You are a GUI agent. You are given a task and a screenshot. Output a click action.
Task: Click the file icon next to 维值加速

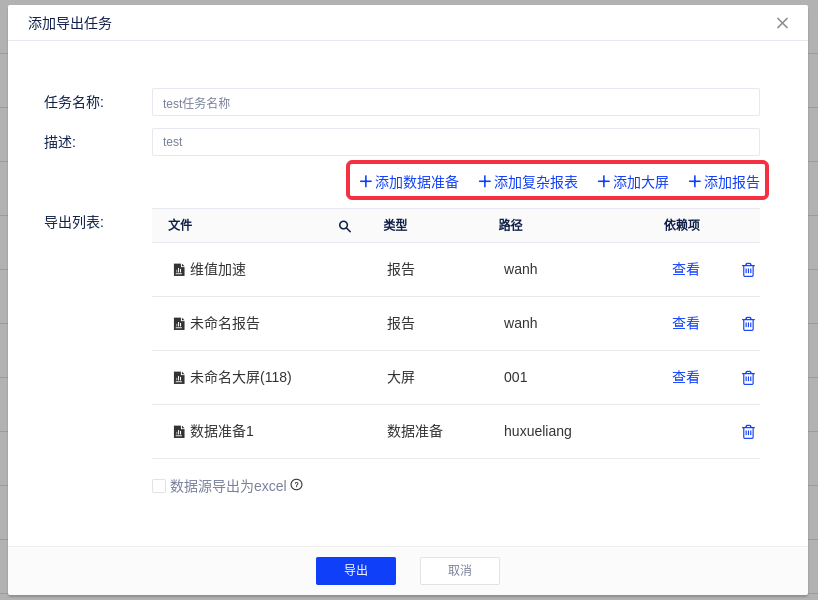click(x=179, y=270)
